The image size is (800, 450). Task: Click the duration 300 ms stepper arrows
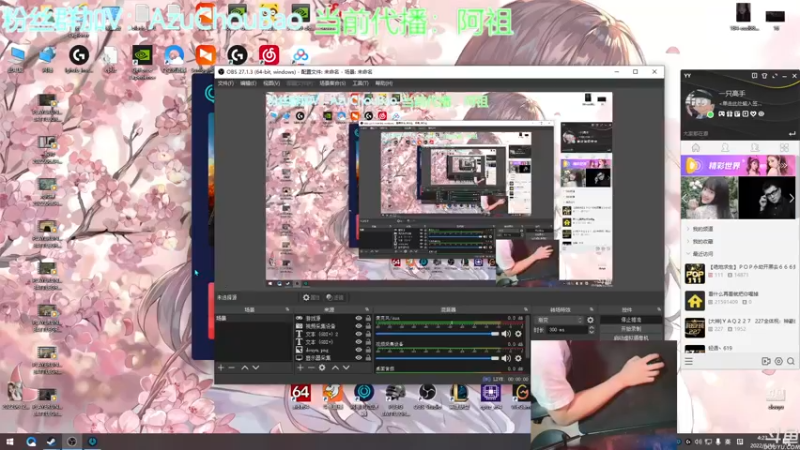[x=591, y=330]
